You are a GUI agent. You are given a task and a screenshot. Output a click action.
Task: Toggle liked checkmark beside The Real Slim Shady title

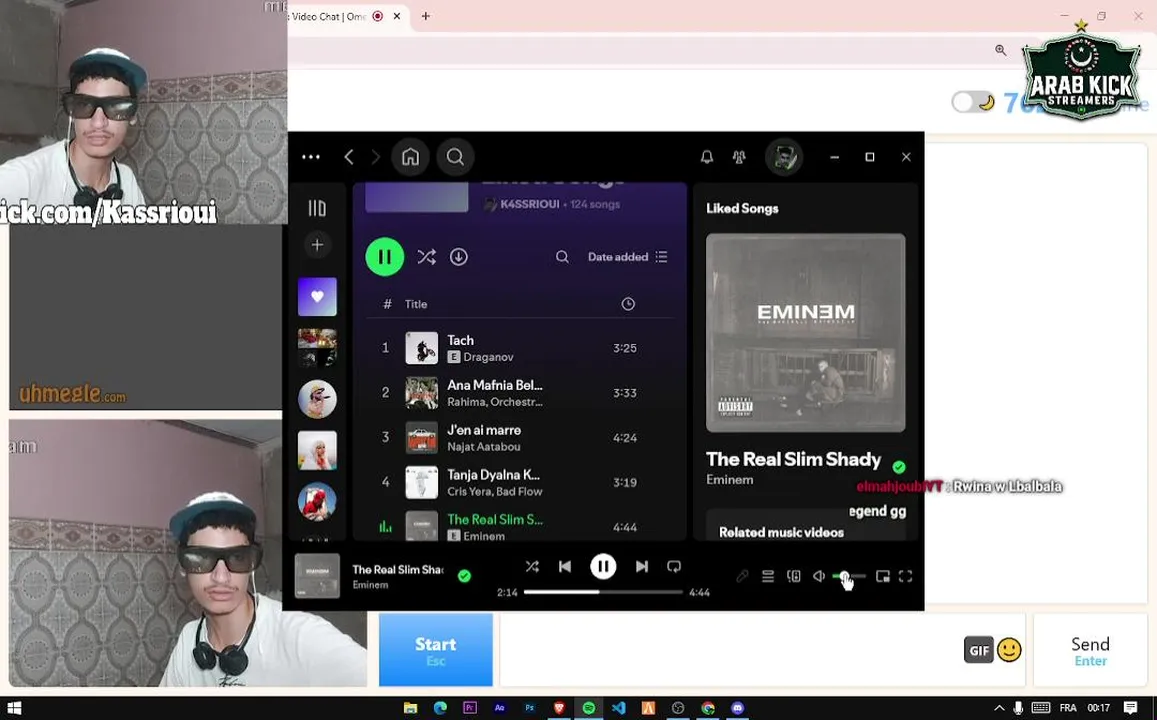pos(899,467)
